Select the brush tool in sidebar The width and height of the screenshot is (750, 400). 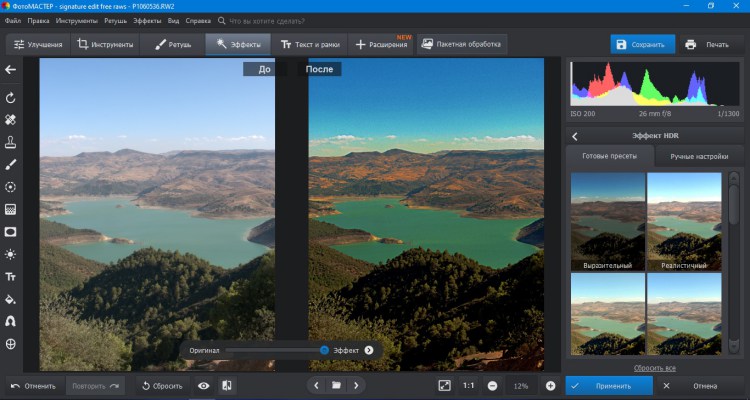[x=11, y=165]
